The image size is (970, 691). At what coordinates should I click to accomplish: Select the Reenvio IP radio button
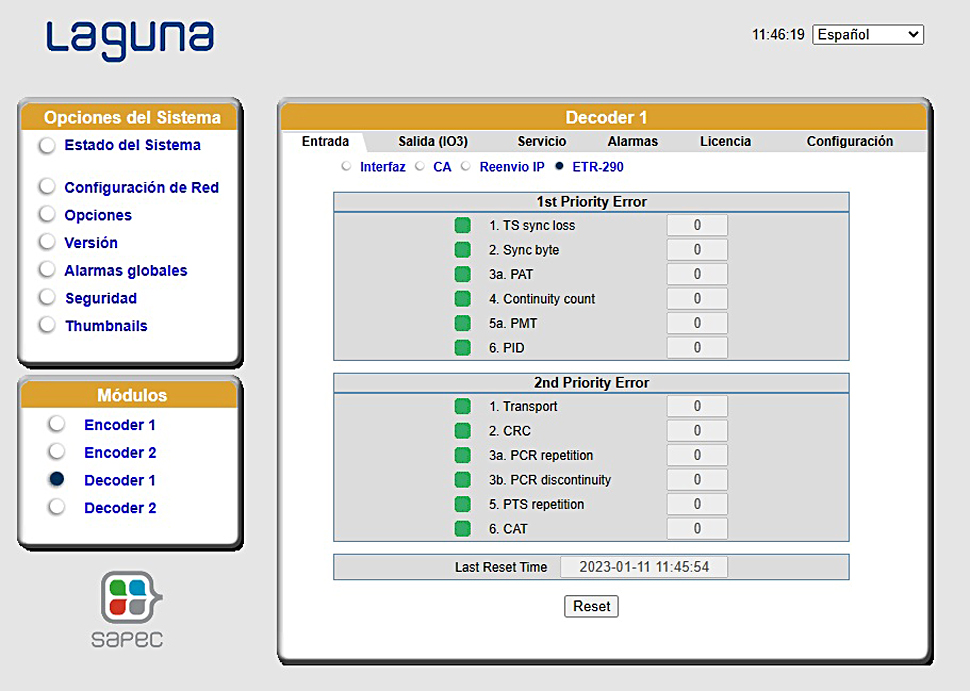pos(466,166)
